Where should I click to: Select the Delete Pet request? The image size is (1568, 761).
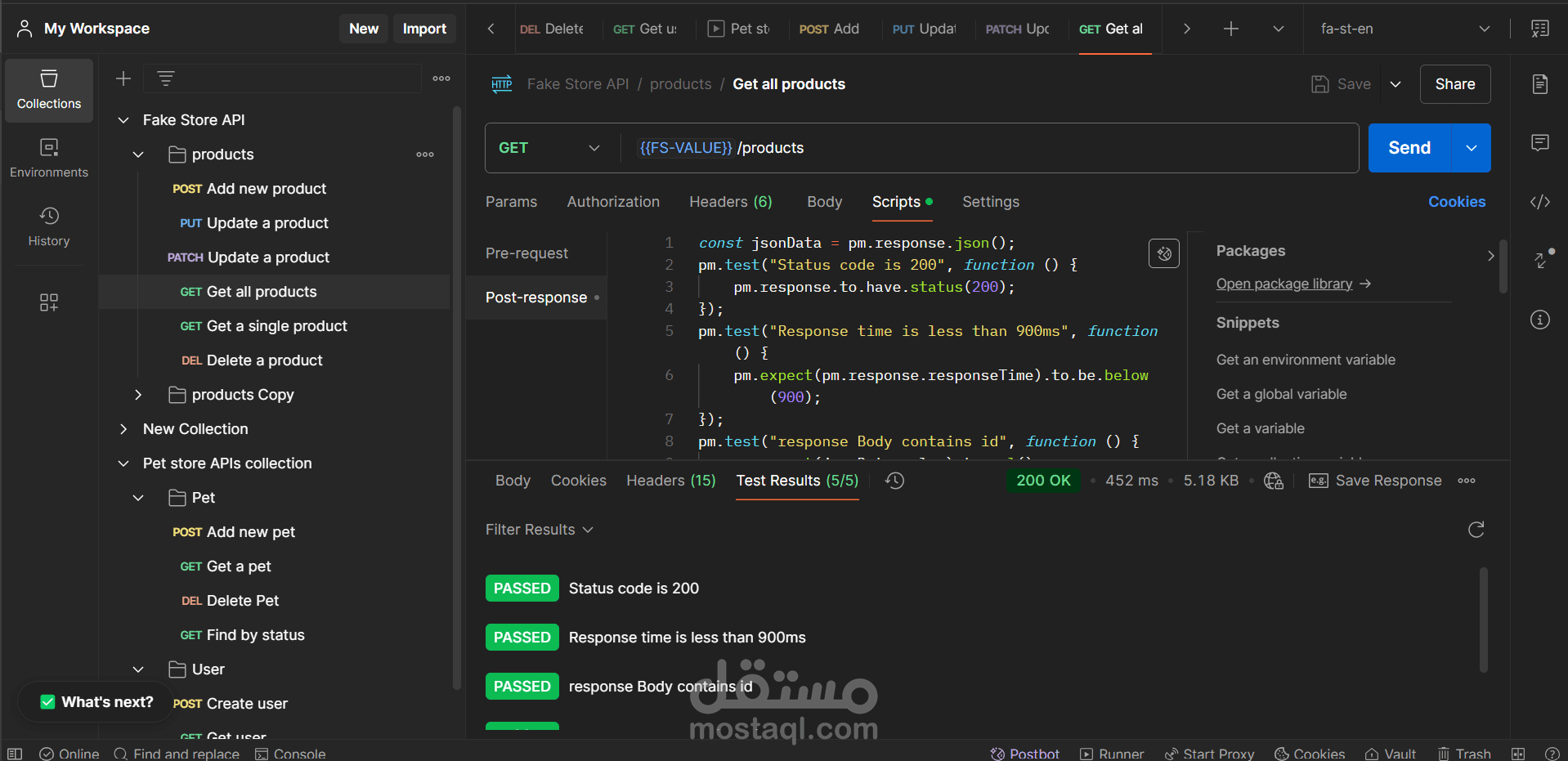point(243,601)
